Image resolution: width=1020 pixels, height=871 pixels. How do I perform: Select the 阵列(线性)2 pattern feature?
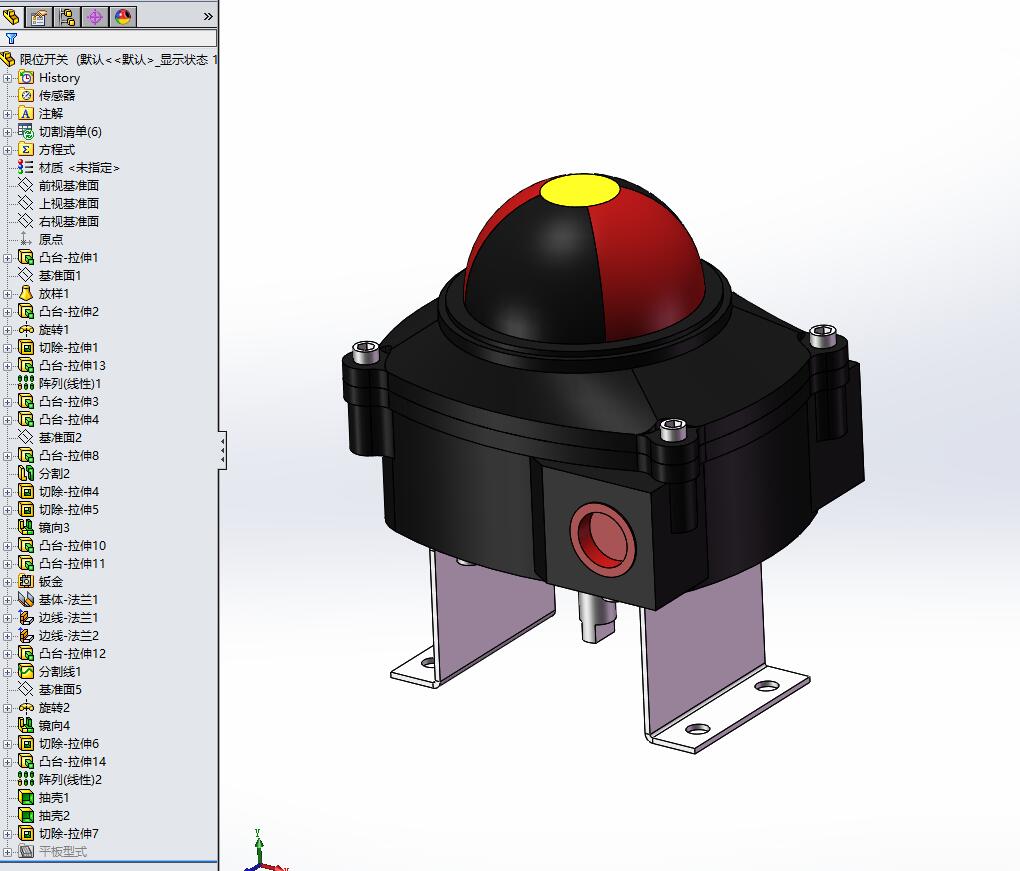click(x=60, y=779)
